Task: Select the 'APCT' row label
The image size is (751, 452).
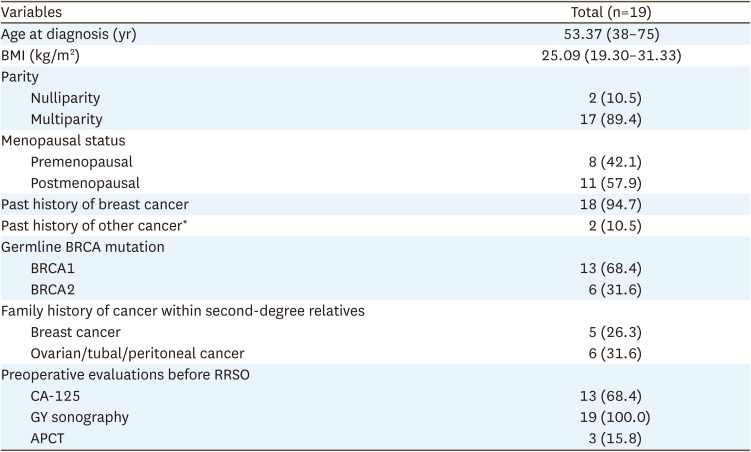Action: pyautogui.click(x=49, y=436)
